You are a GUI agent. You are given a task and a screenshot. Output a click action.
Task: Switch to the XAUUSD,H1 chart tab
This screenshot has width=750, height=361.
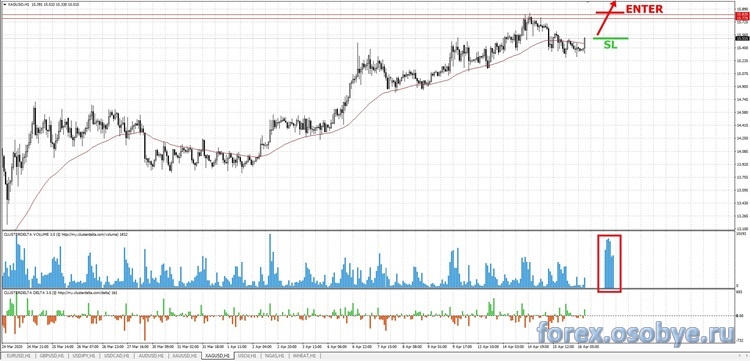point(185,356)
